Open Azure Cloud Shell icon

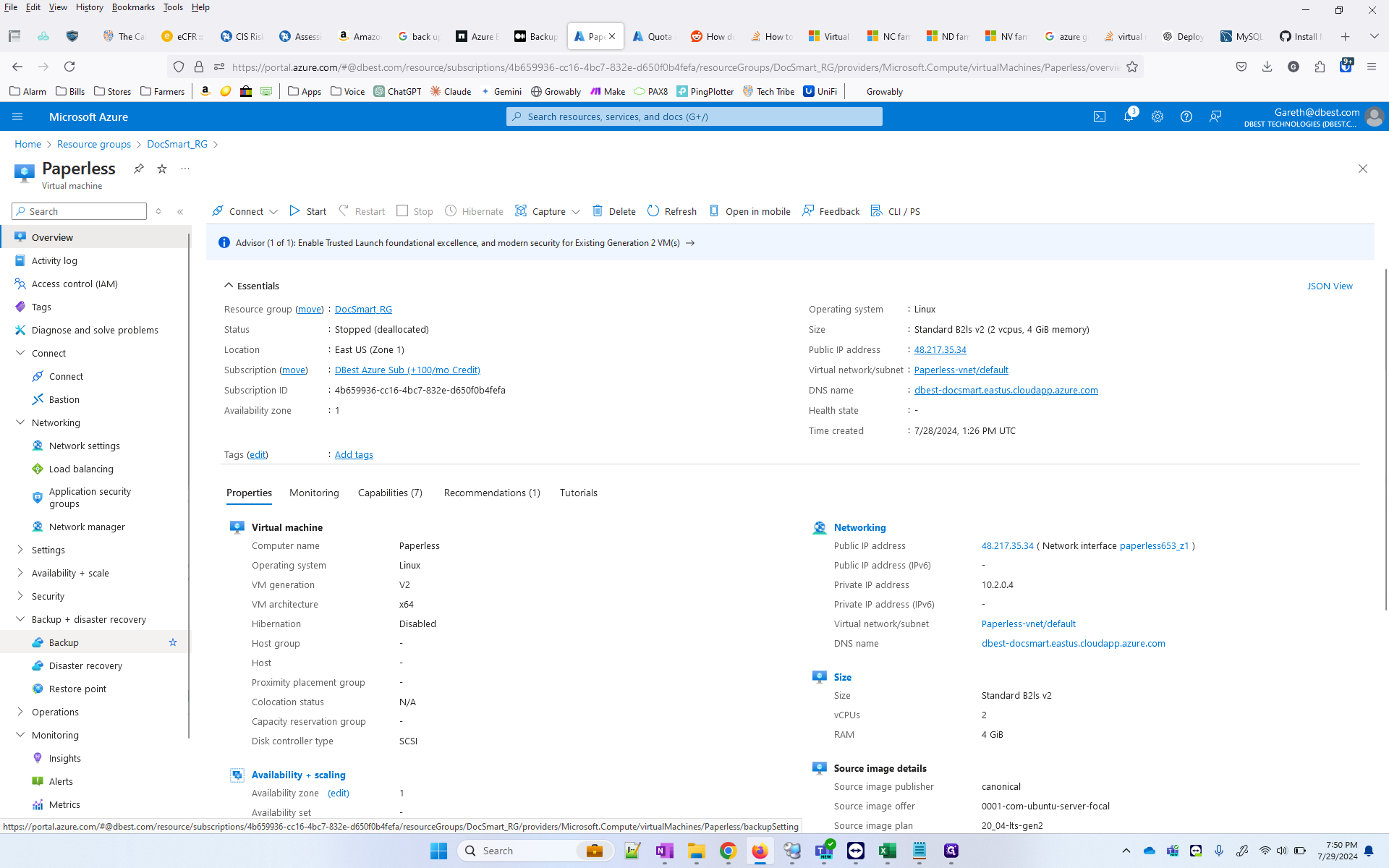(1100, 116)
